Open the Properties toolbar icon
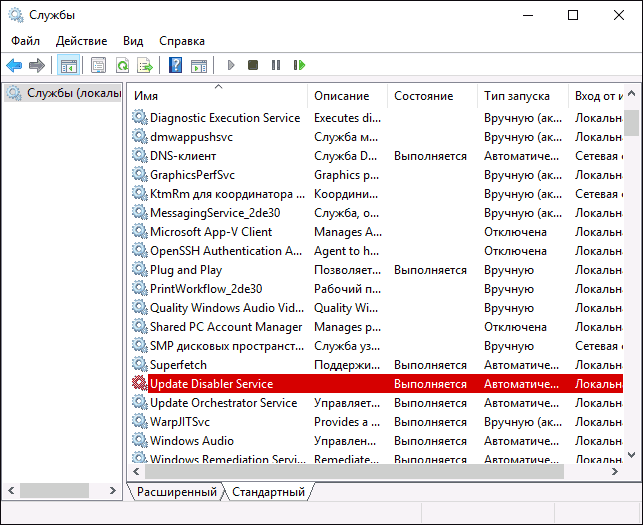Viewport: 643px width, 525px height. pos(98,66)
